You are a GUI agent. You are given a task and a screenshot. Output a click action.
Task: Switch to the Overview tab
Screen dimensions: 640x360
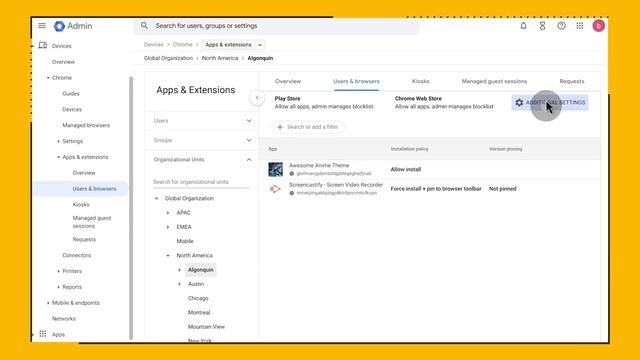pyautogui.click(x=288, y=81)
